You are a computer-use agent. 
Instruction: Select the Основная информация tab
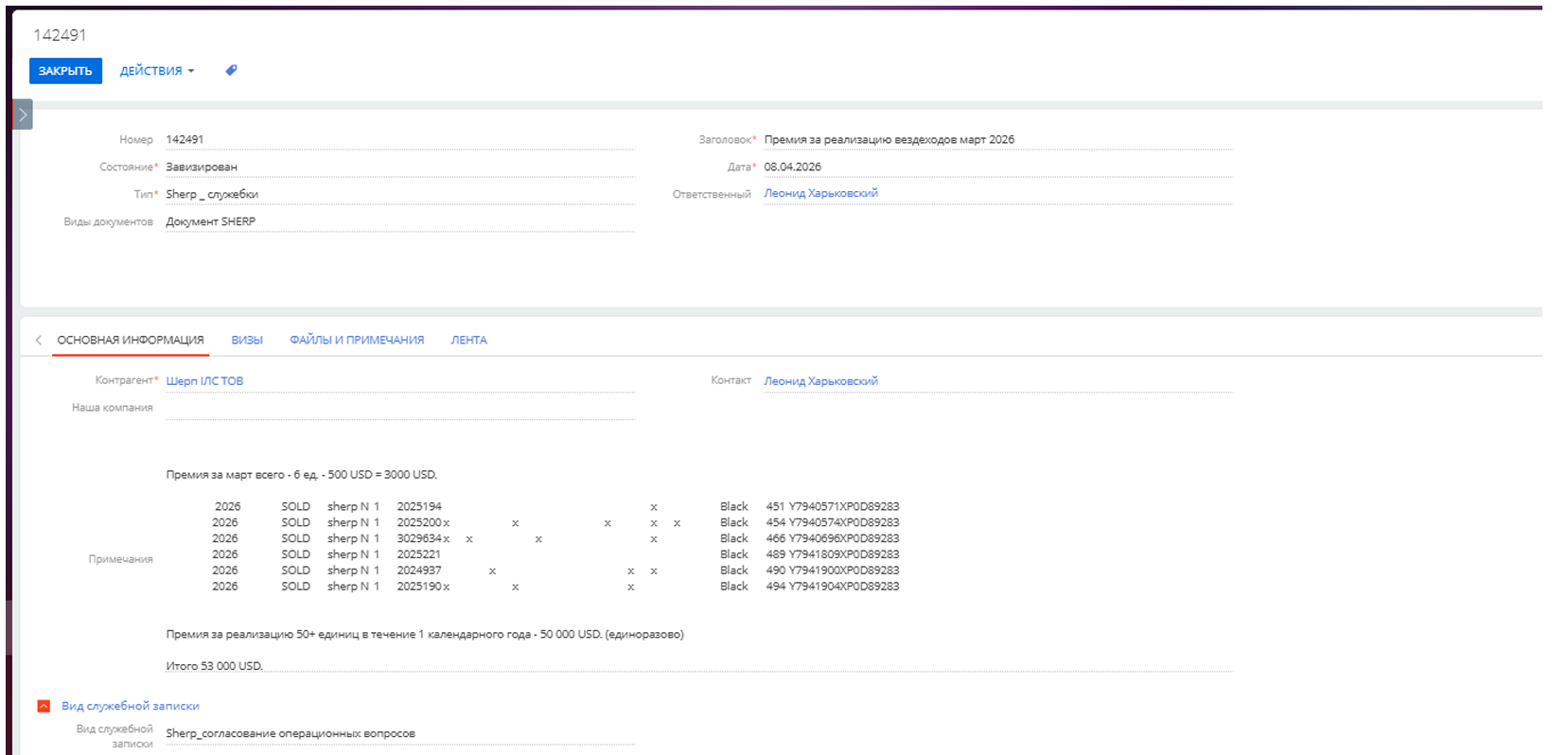(x=131, y=340)
